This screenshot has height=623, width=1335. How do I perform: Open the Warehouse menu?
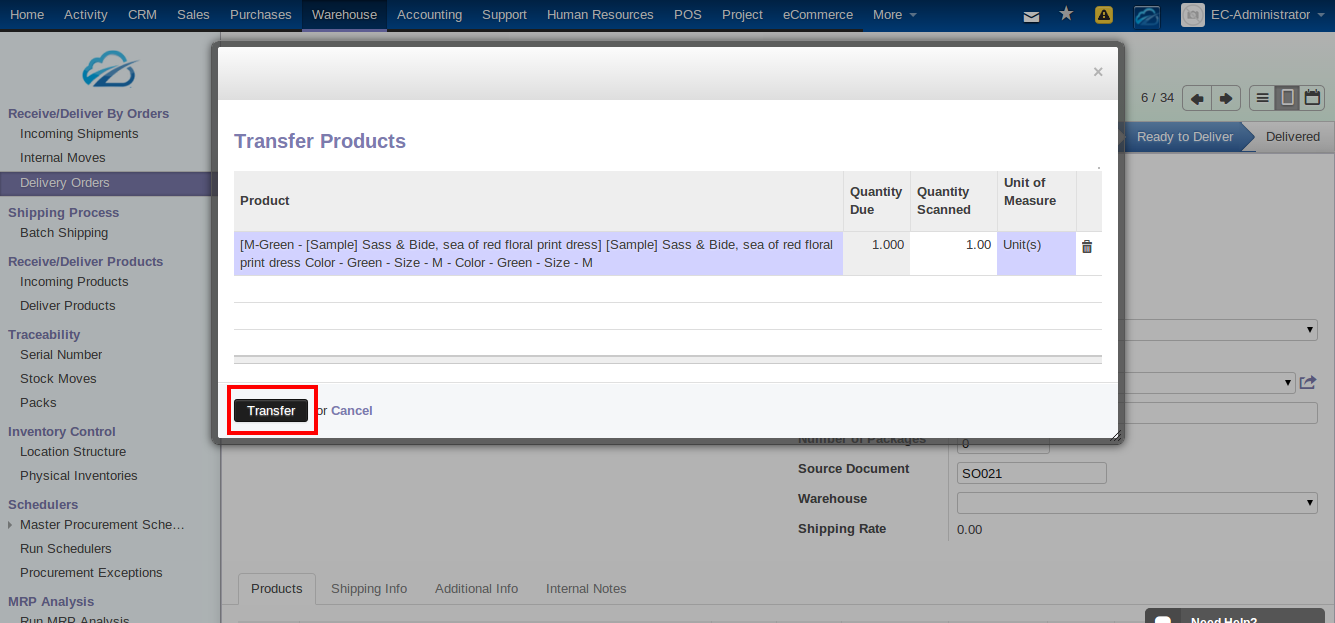(x=344, y=15)
